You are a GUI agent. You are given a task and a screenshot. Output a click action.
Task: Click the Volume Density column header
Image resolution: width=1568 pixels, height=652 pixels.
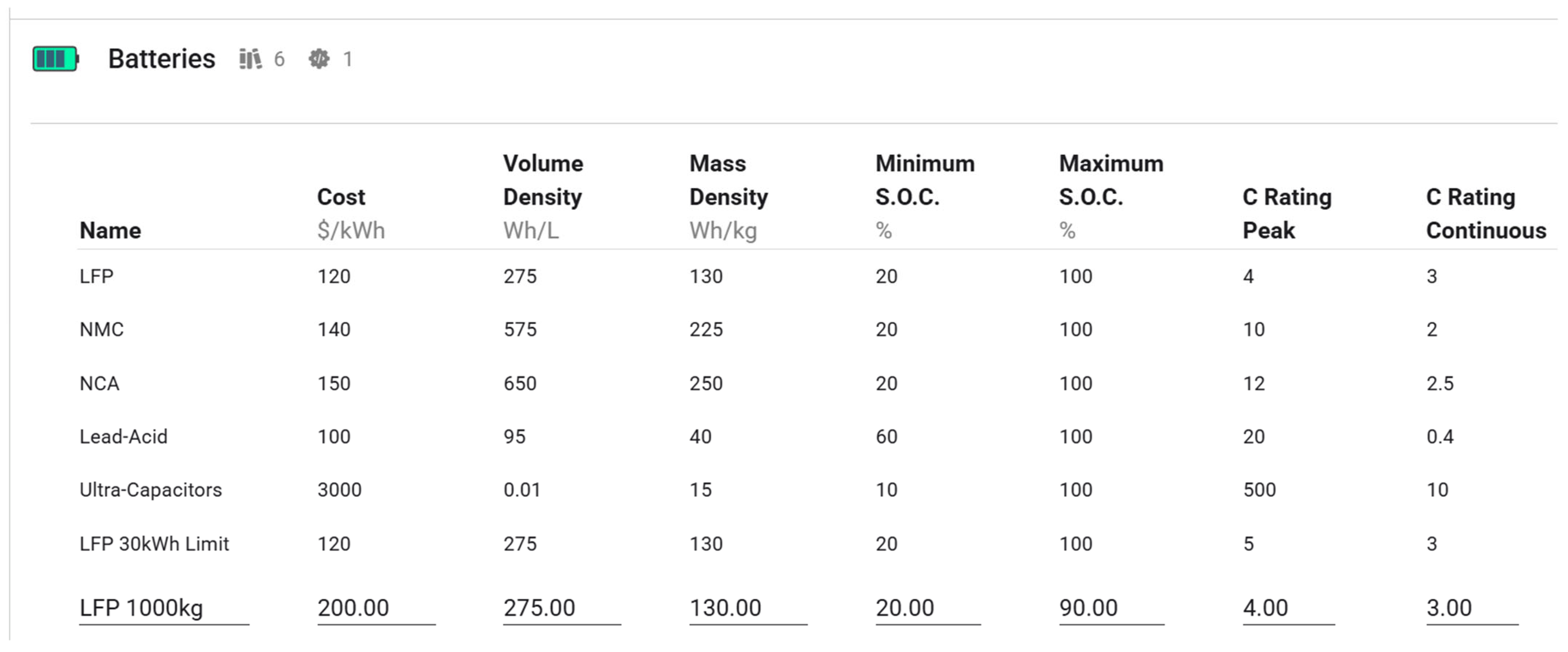click(542, 180)
